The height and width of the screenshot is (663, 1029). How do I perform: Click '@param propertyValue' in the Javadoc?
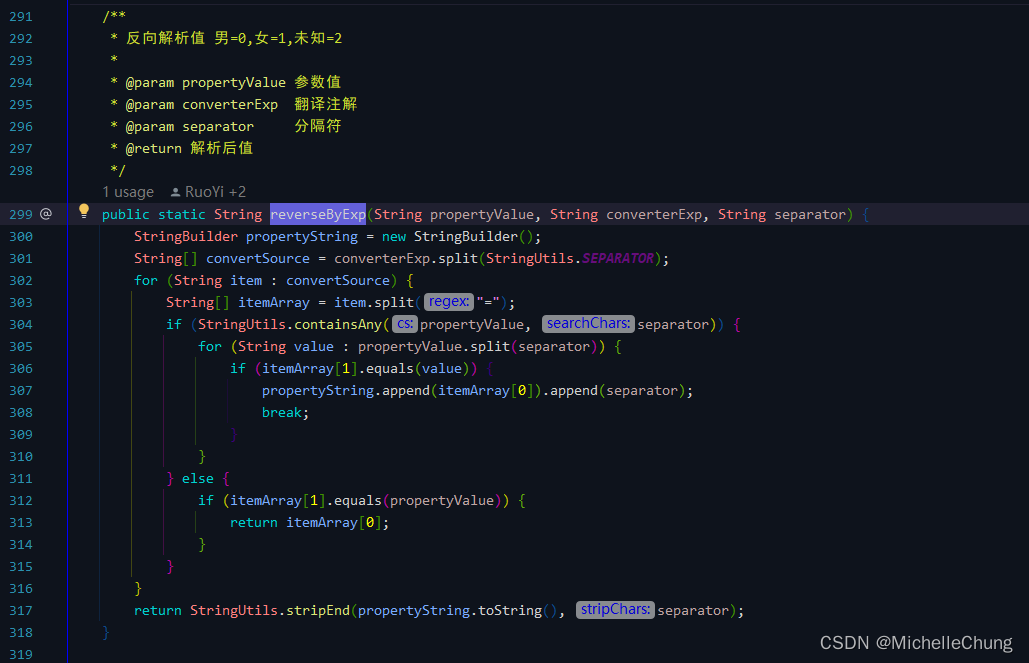coord(205,82)
